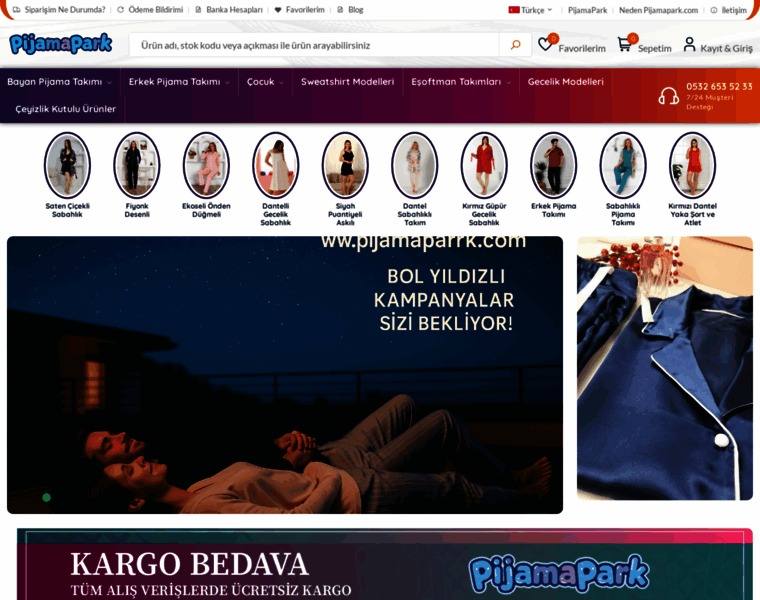Expand the Bayan Pijama Takımı menu arrow
Image resolution: width=760 pixels, height=600 pixels.
tap(109, 83)
